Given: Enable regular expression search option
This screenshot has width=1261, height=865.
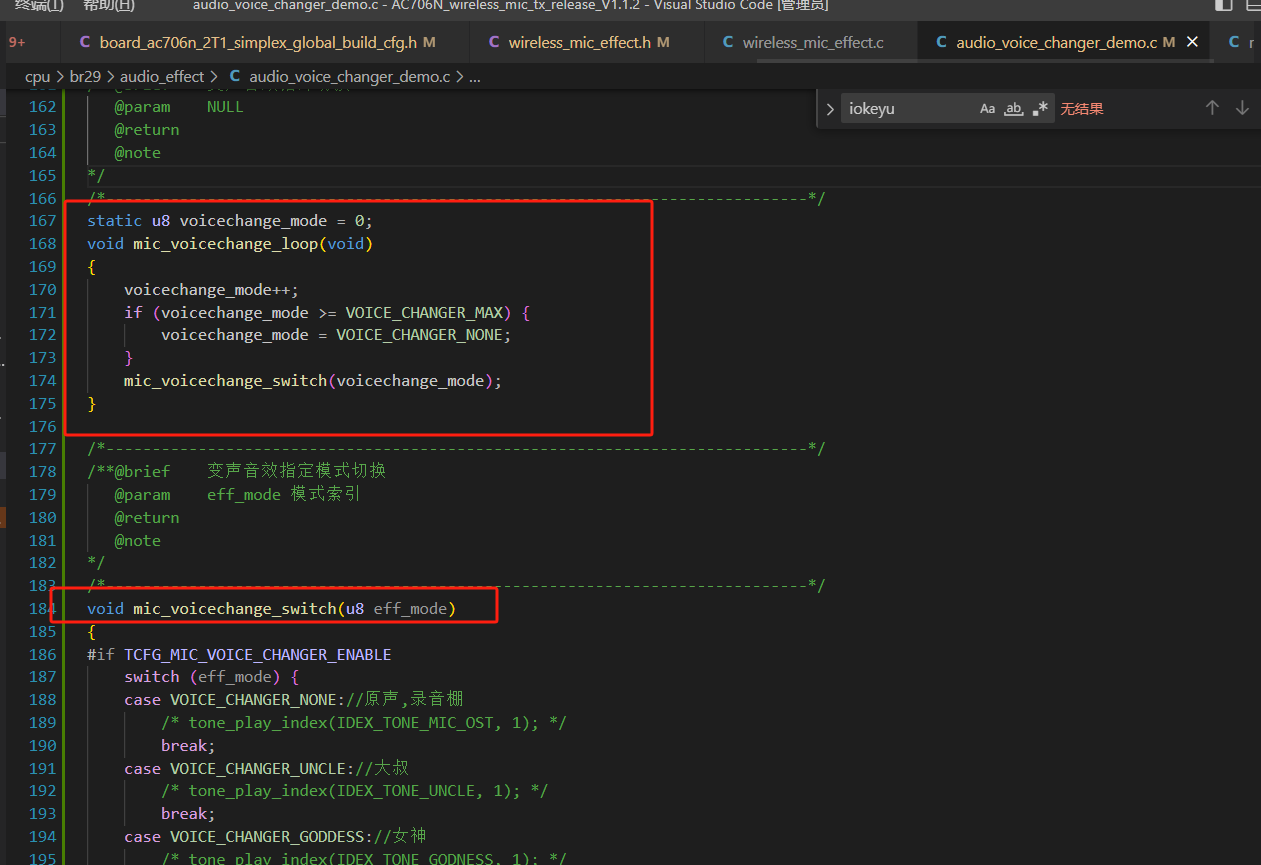Looking at the screenshot, I should 1040,108.
